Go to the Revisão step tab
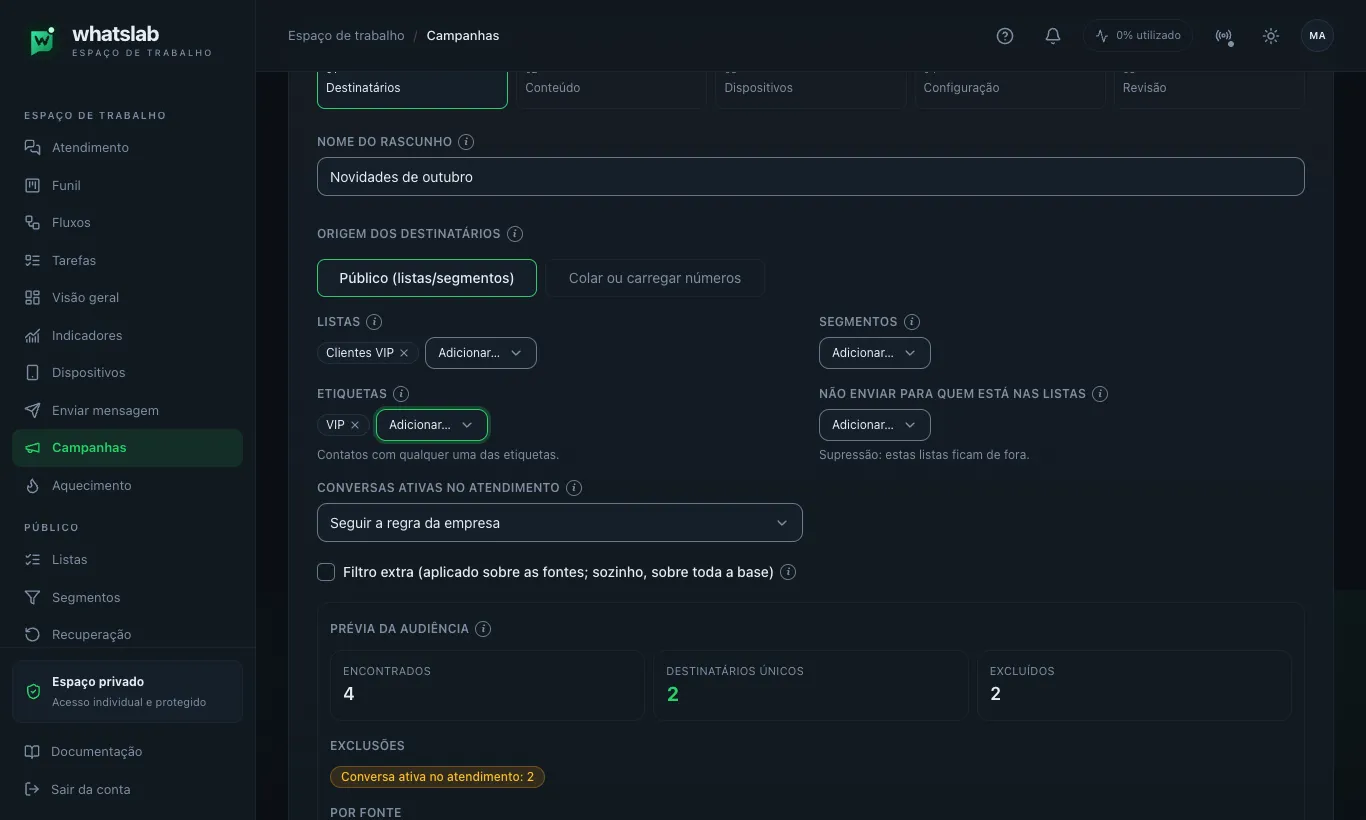 [1209, 88]
